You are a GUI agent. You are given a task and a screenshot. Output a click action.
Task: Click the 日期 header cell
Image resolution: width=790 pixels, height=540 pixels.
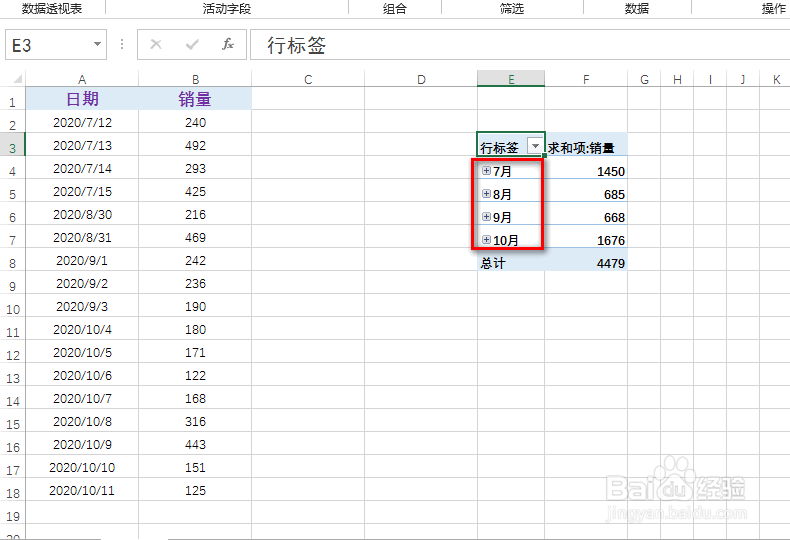tap(82, 99)
